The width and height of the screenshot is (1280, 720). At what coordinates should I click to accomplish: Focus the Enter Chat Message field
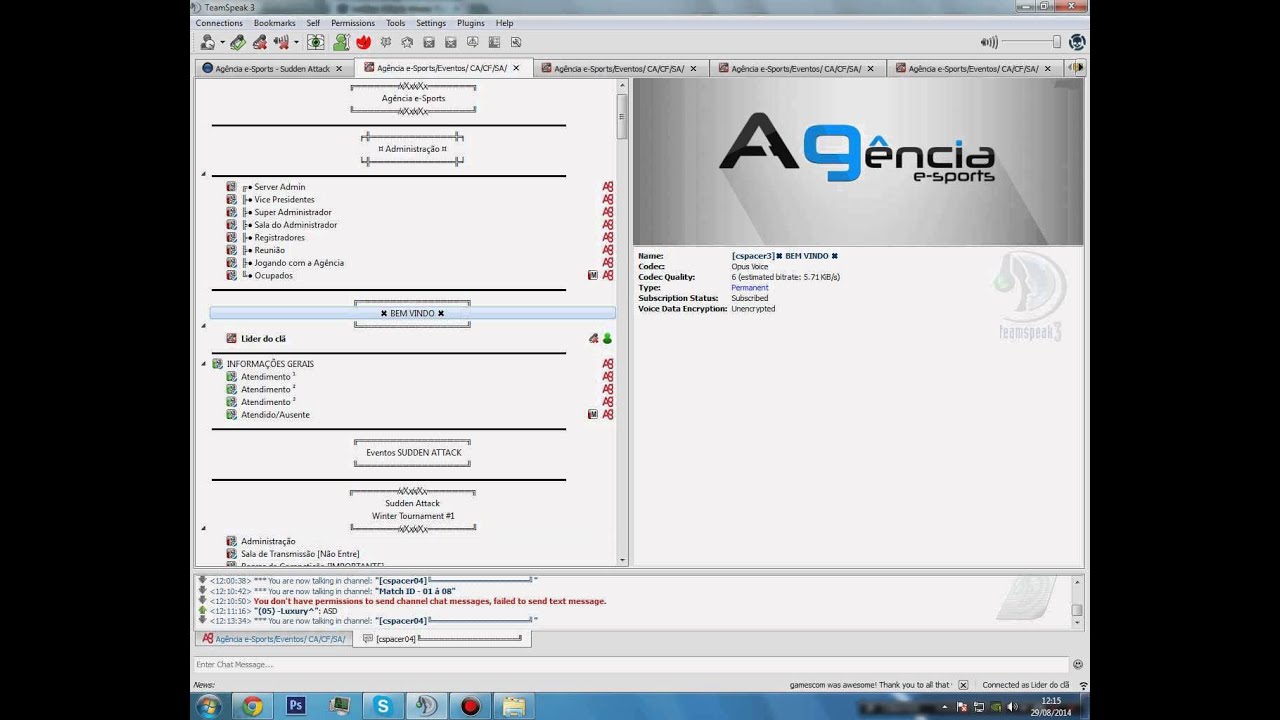coord(631,664)
